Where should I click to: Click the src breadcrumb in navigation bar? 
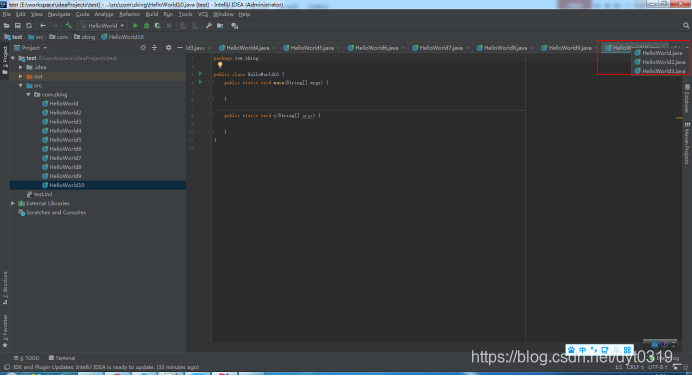(36, 37)
